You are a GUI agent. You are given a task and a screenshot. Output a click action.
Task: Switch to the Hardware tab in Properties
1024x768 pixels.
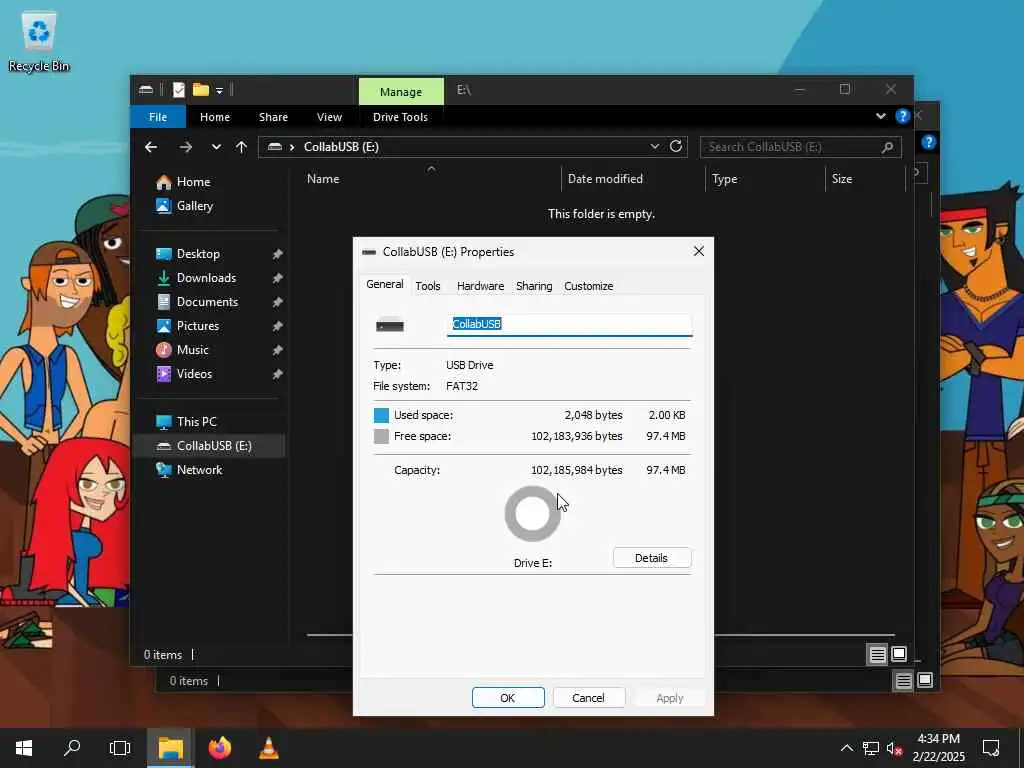(480, 286)
